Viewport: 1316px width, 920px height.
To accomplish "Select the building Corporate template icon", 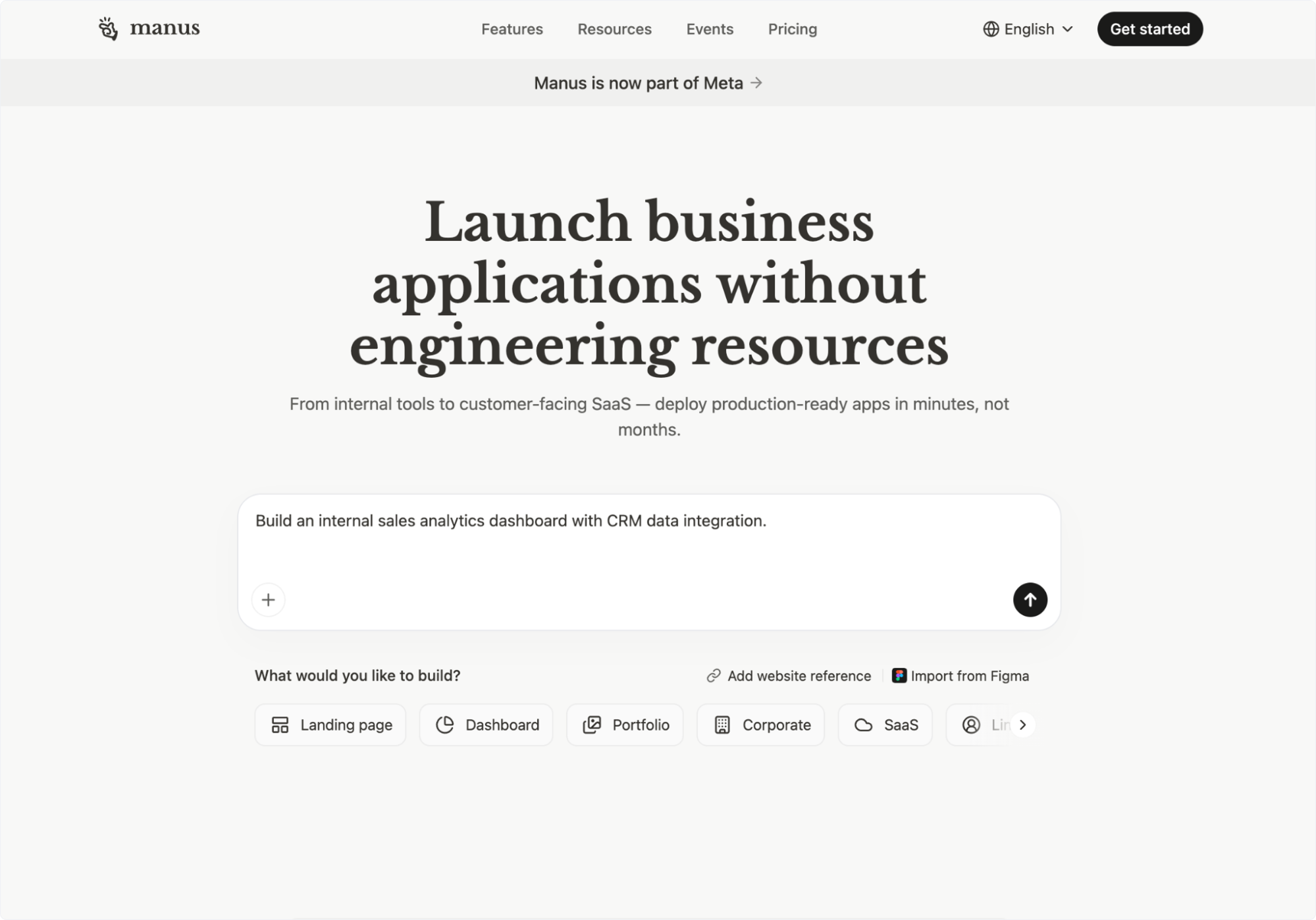I will (x=722, y=725).
